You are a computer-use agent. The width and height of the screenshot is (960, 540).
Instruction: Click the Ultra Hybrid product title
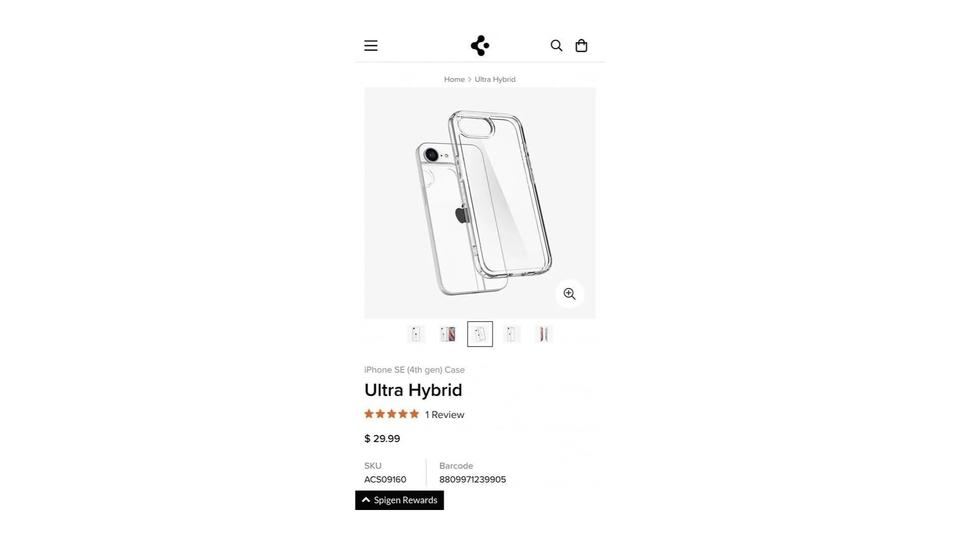413,390
